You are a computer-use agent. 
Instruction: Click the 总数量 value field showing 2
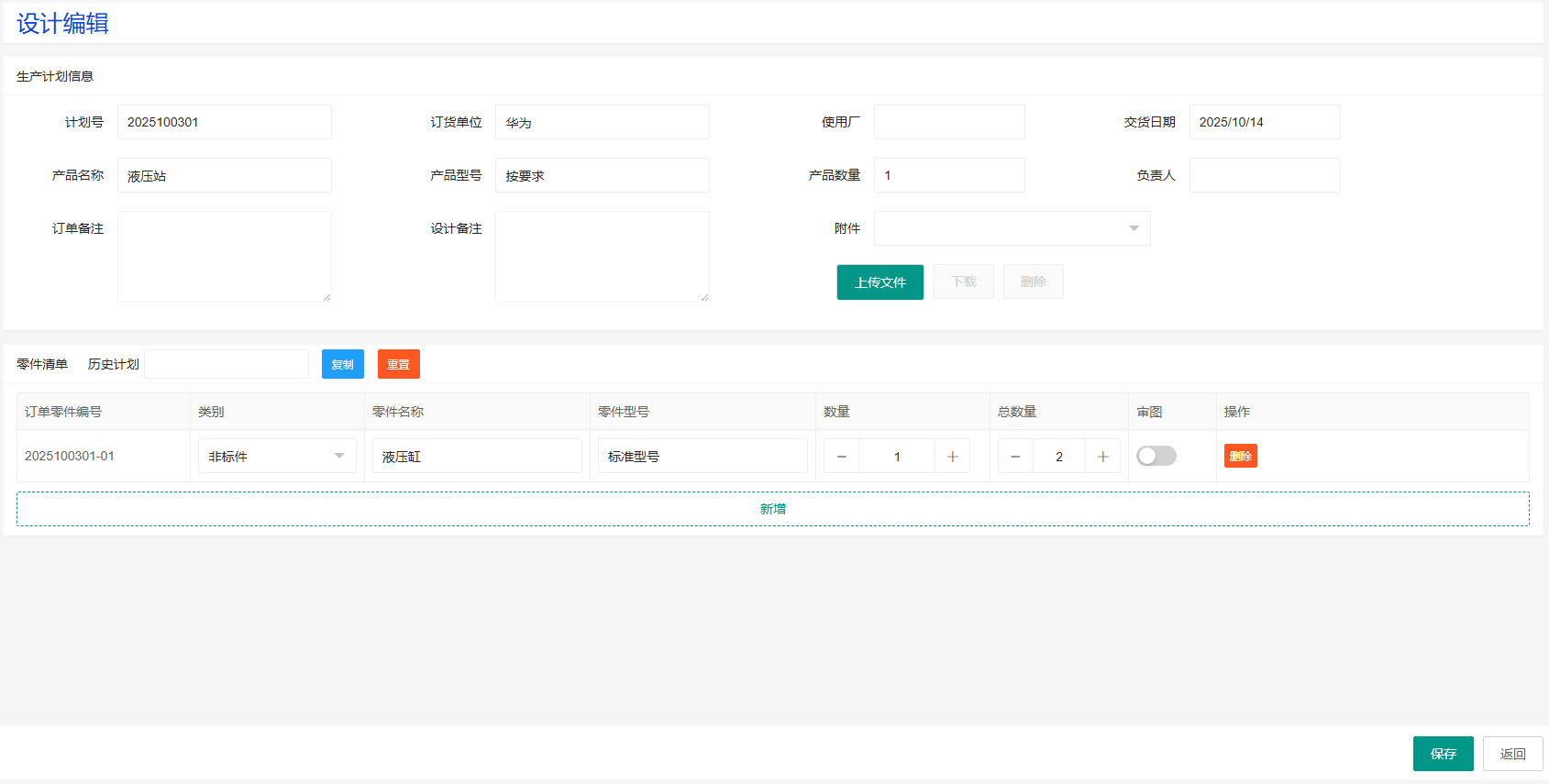[1059, 456]
